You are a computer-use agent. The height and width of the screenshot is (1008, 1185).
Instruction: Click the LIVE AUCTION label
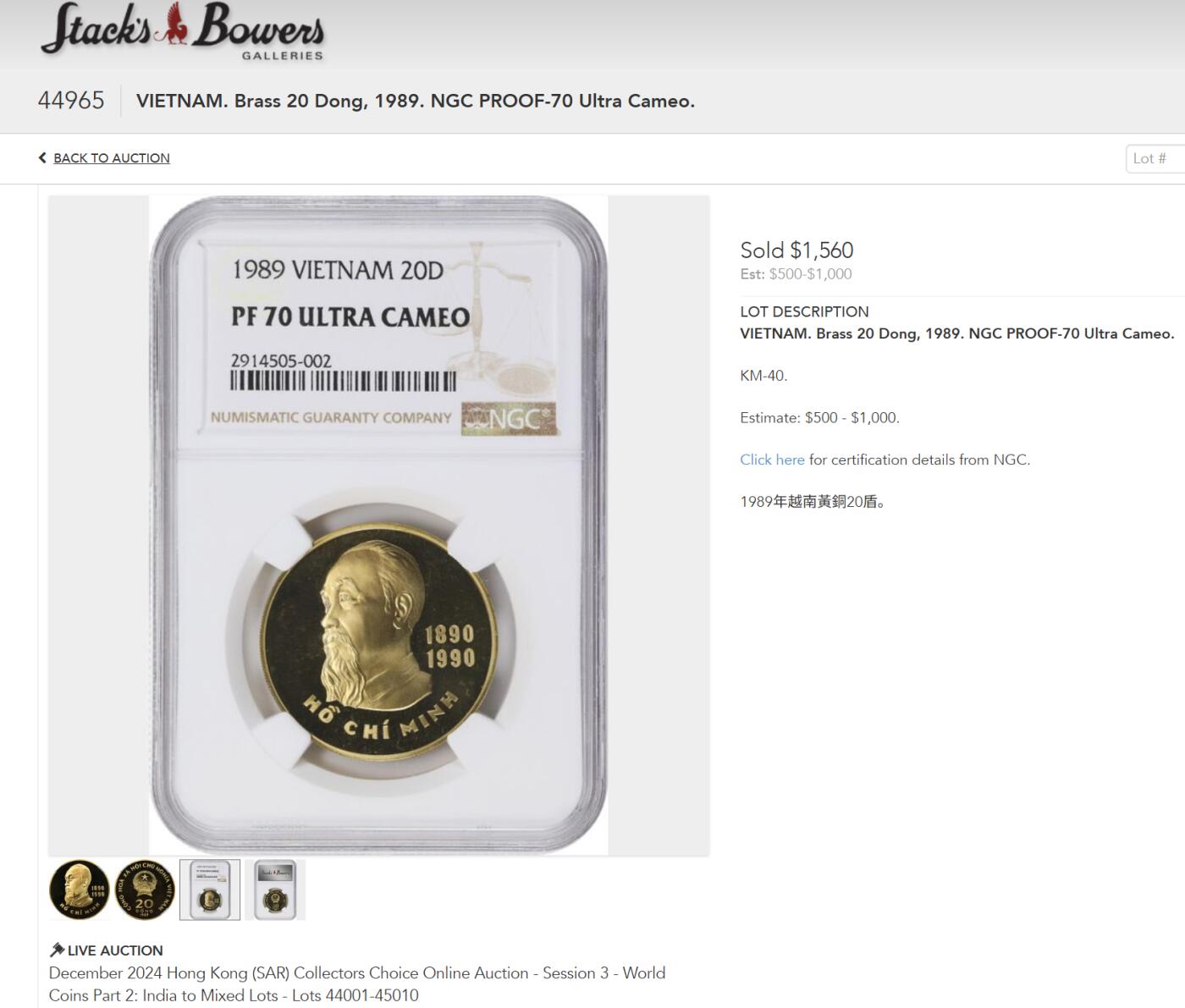point(115,950)
